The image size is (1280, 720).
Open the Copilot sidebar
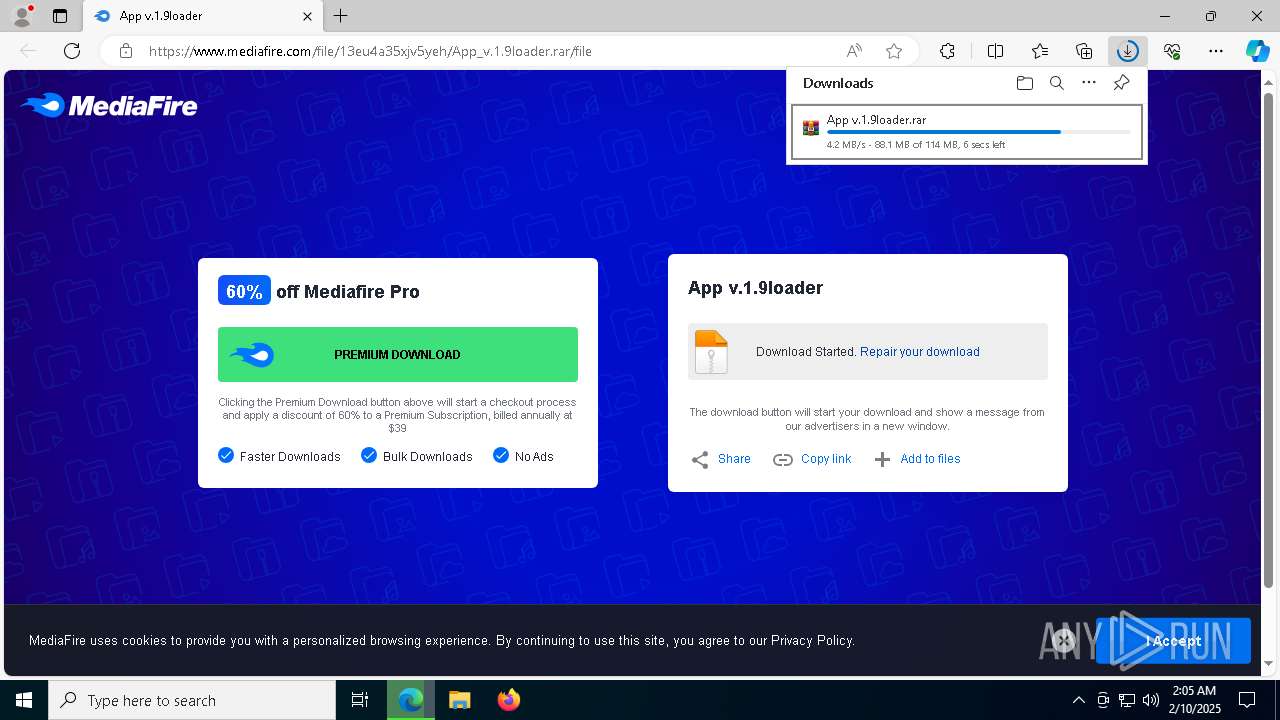pos(1257,51)
